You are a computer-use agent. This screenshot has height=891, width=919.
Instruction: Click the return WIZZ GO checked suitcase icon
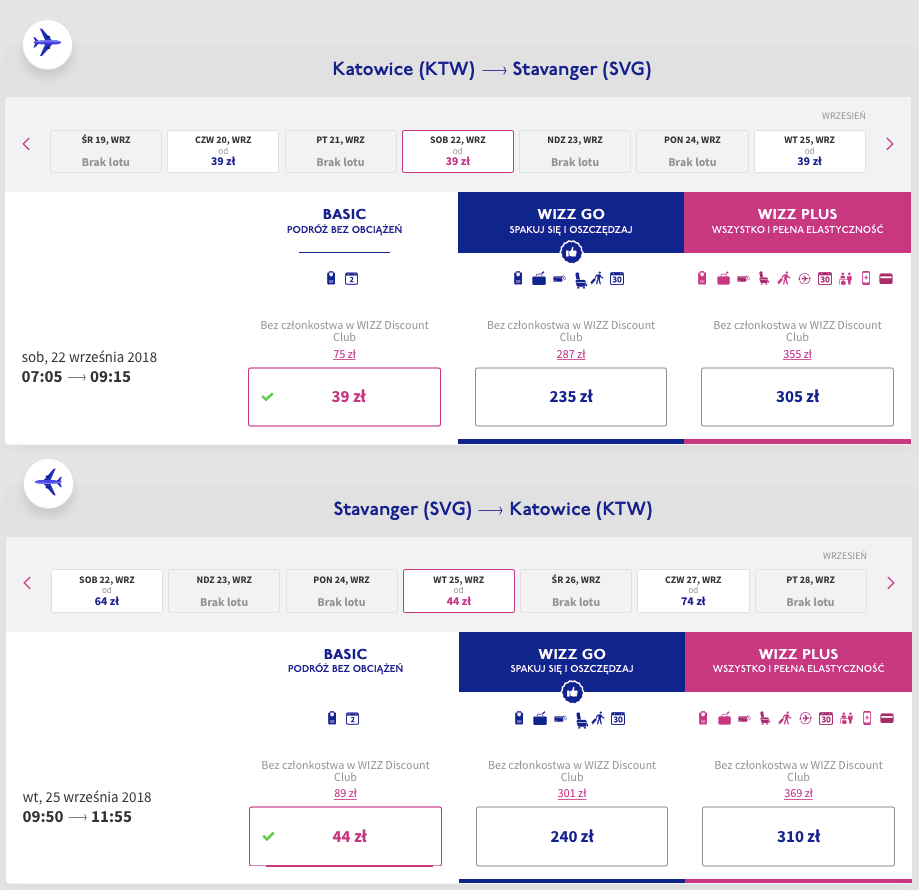(x=540, y=719)
